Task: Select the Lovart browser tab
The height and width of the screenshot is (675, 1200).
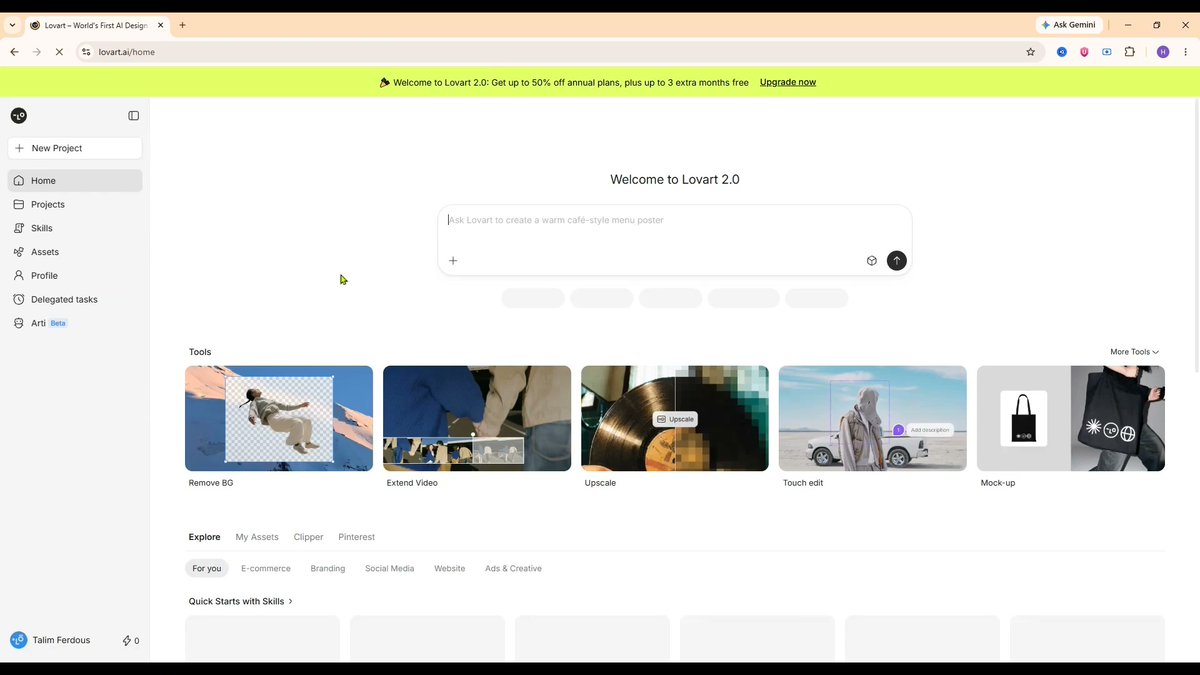Action: point(97,25)
